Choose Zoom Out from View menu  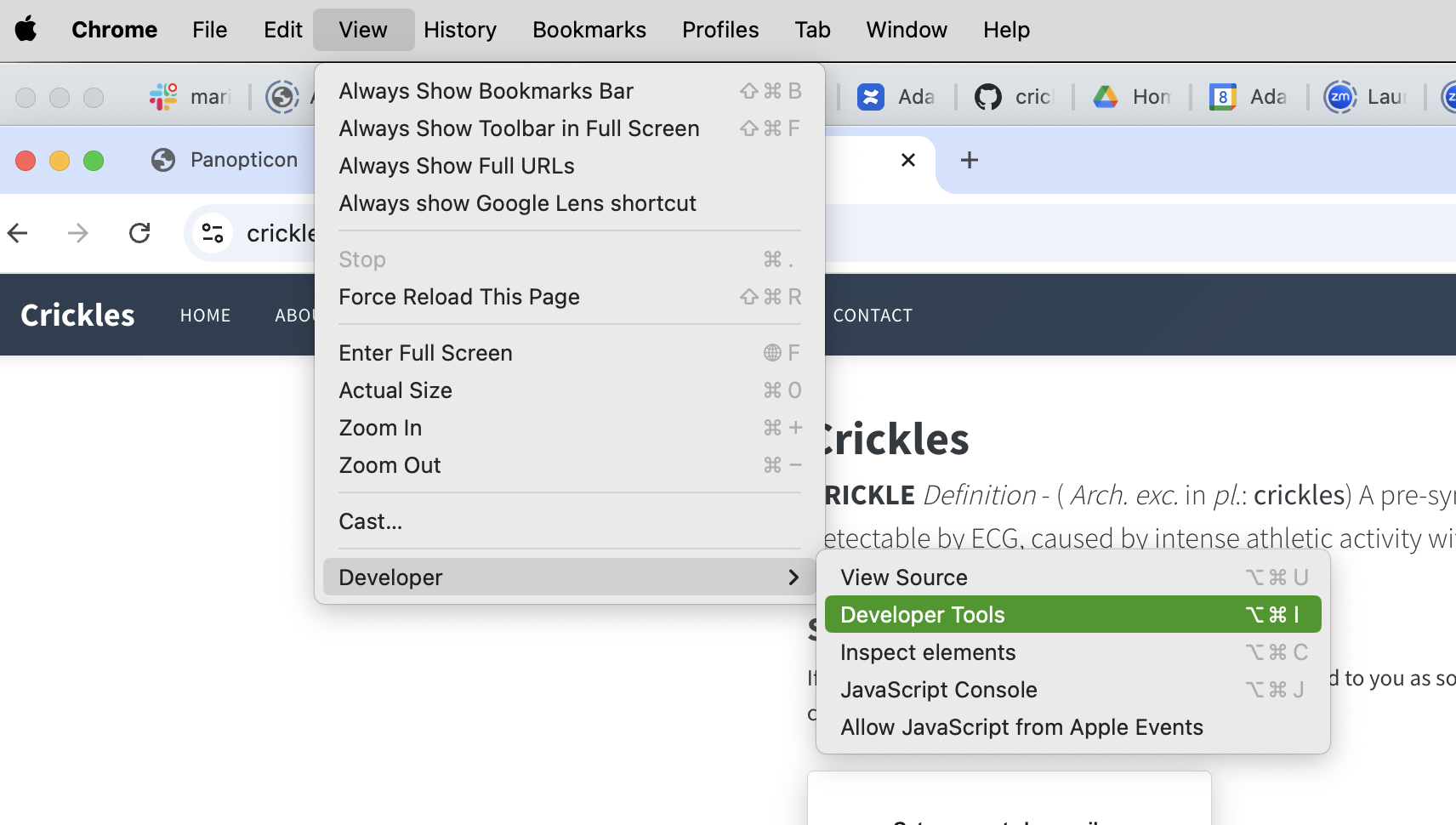click(x=570, y=465)
